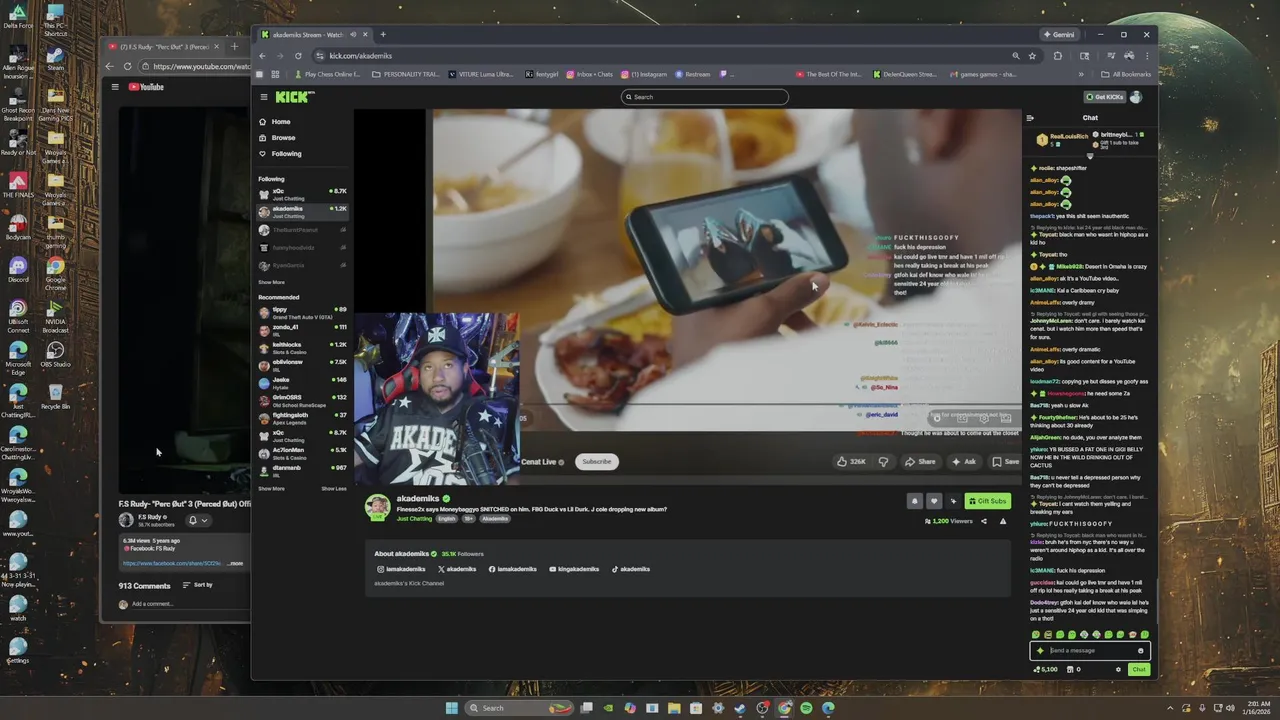Viewport: 1280px width, 720px height.
Task: Open TikTok akademiks link
Action: click(x=631, y=569)
